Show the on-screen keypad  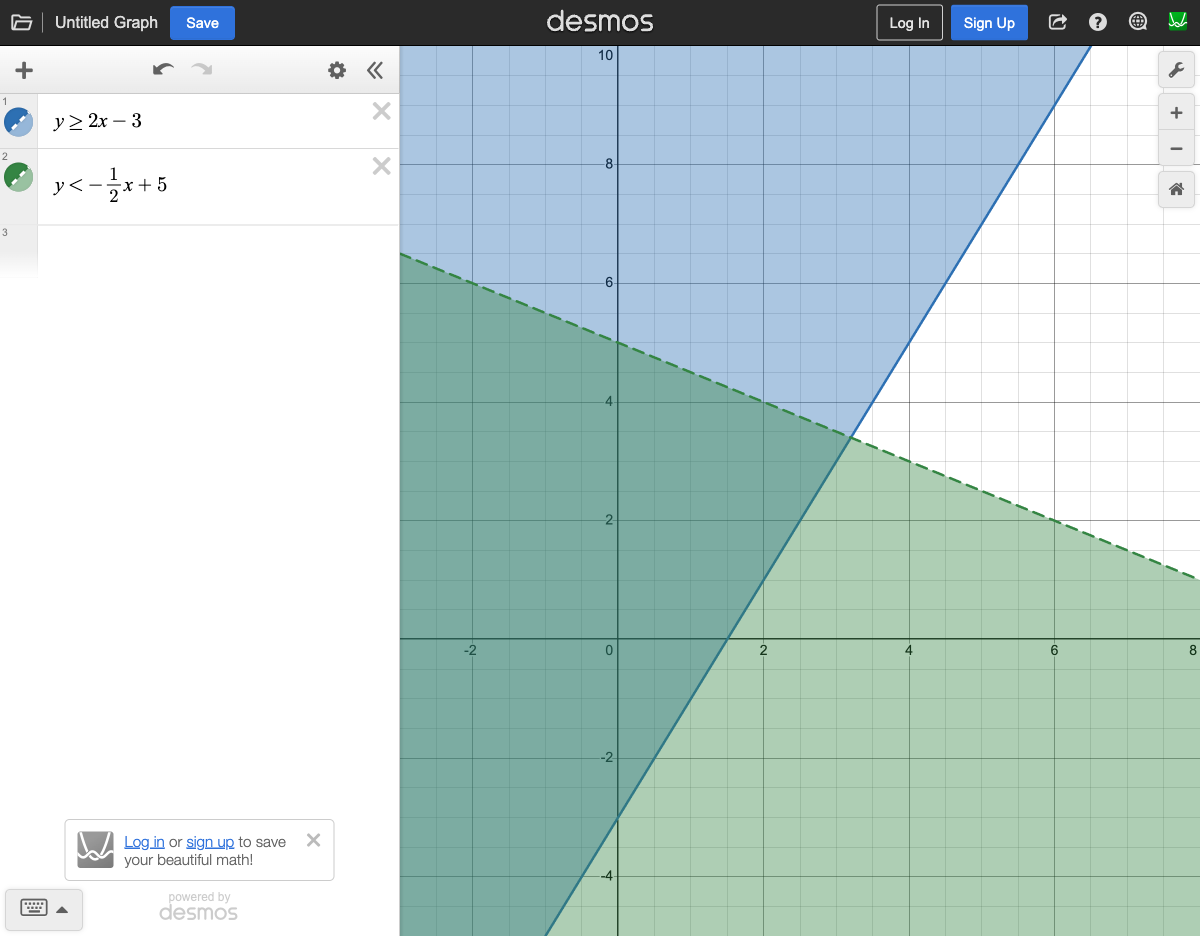pyautogui.click(x=44, y=909)
